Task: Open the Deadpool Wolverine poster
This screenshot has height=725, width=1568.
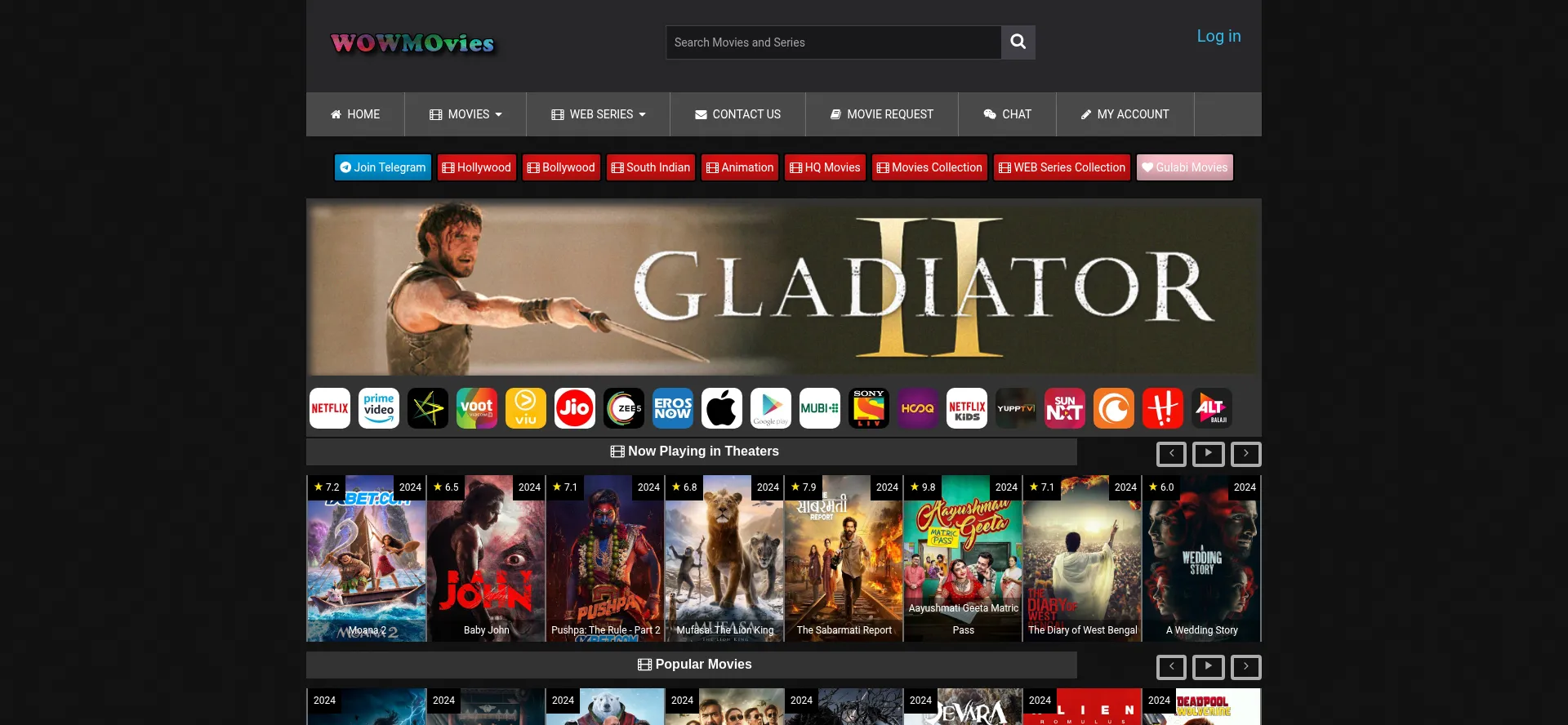Action: 1201,707
